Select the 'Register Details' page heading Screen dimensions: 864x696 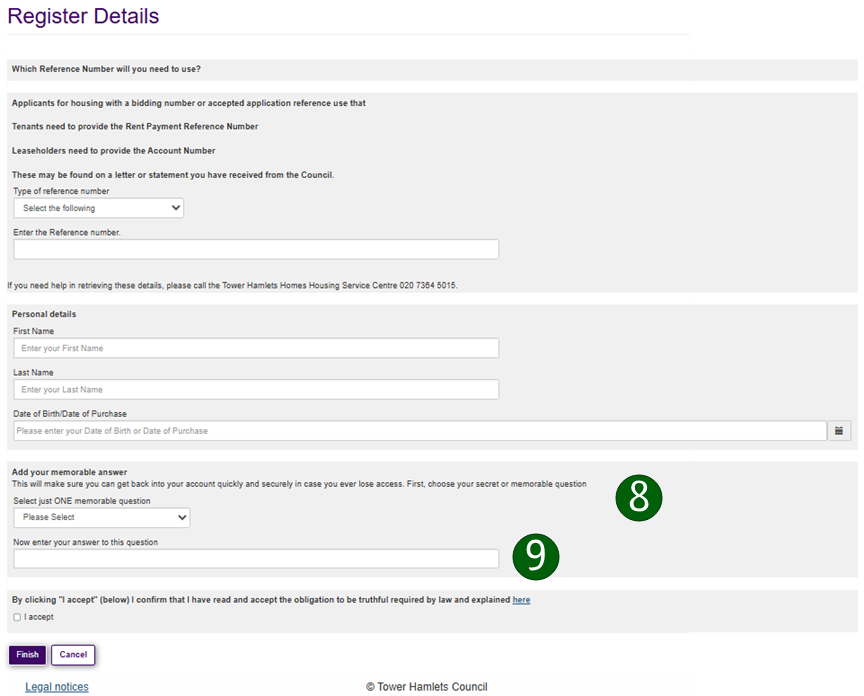[83, 17]
